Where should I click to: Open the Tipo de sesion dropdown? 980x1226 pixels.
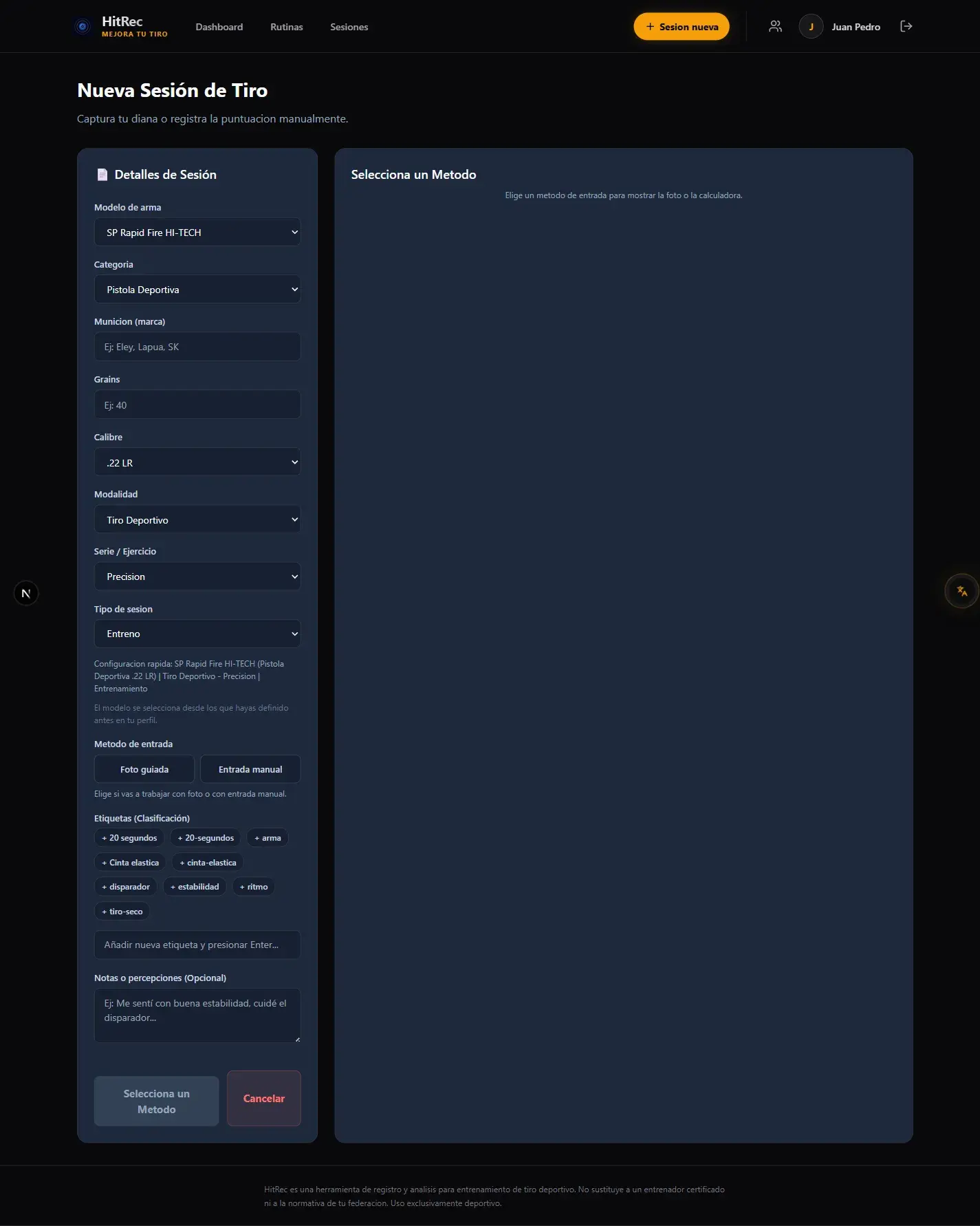point(197,634)
